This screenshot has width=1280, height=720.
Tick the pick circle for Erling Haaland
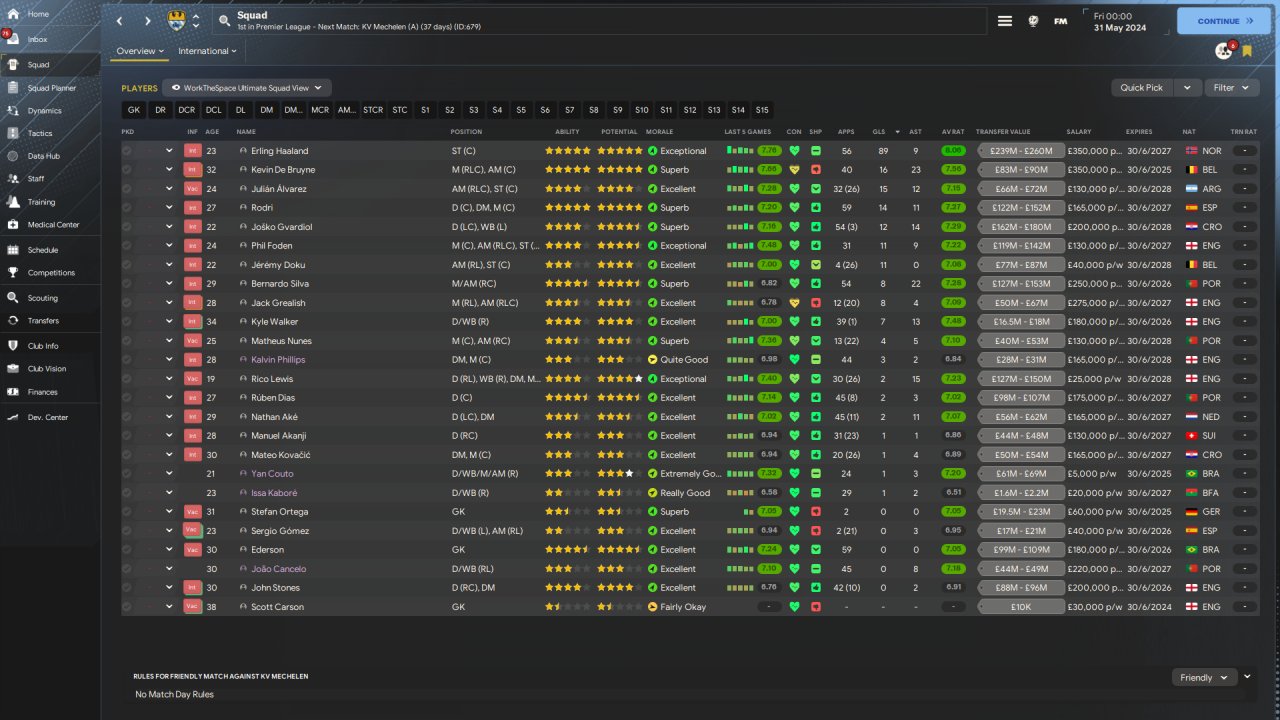pyautogui.click(x=127, y=151)
